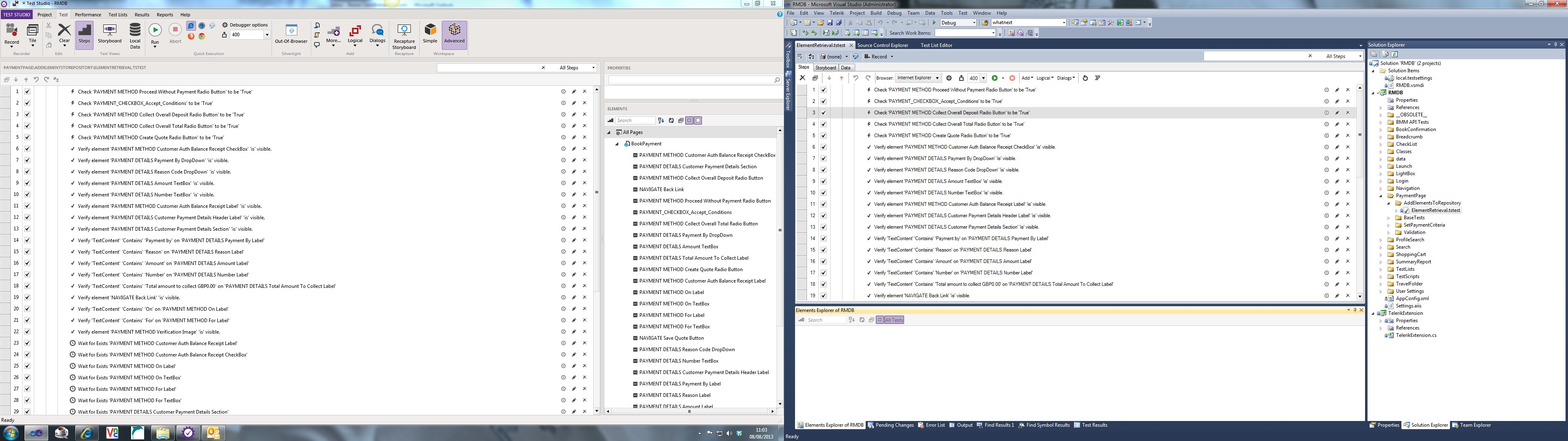Select Chrome as the quick execution browser
This screenshot has height=441, width=1568.
pos(201,37)
